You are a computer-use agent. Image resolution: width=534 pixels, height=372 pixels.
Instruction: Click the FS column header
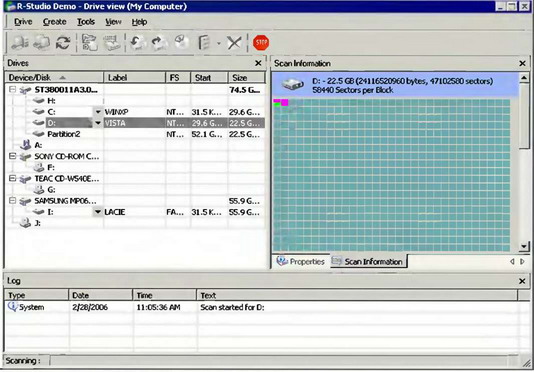[178, 77]
